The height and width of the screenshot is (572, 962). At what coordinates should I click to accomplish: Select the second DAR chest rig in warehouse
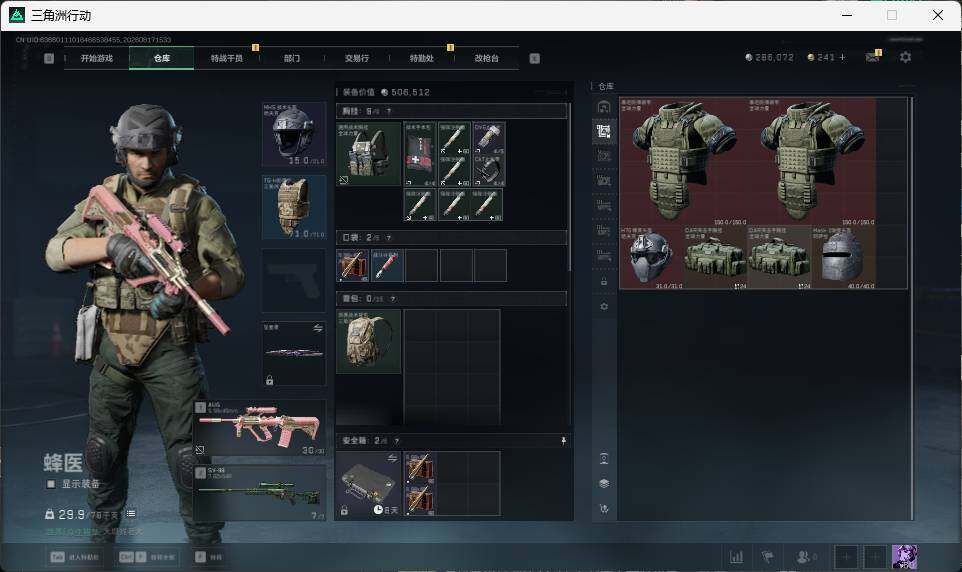(x=779, y=257)
